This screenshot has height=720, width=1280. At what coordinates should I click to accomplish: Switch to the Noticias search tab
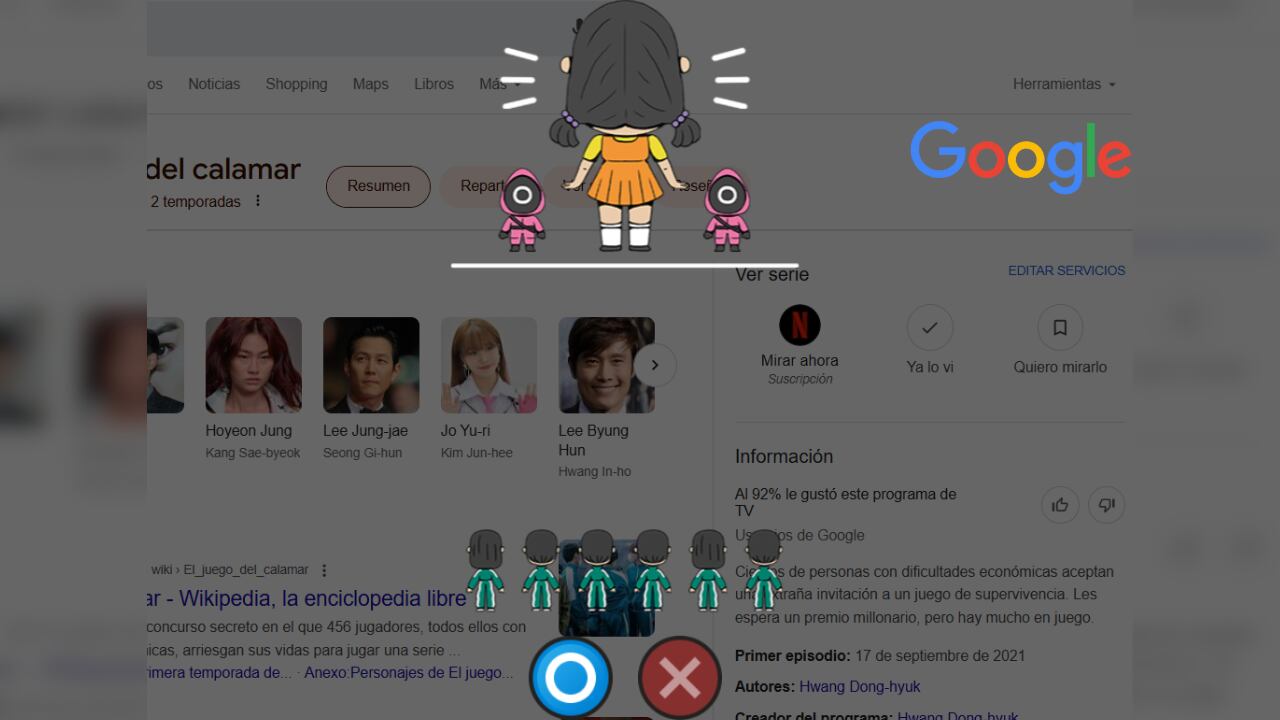(213, 84)
